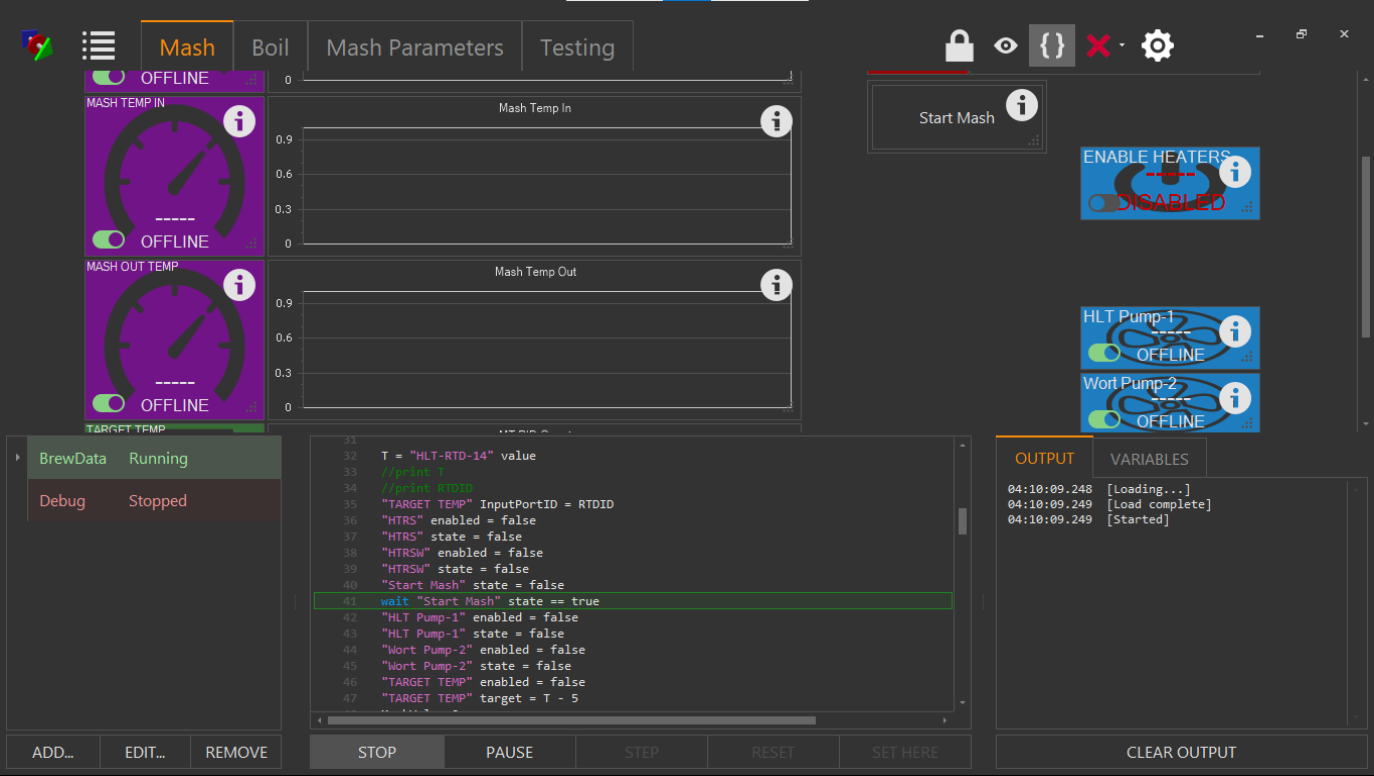Image resolution: width=1374 pixels, height=776 pixels.
Task: Click the red X delete icon
Action: click(x=1098, y=45)
